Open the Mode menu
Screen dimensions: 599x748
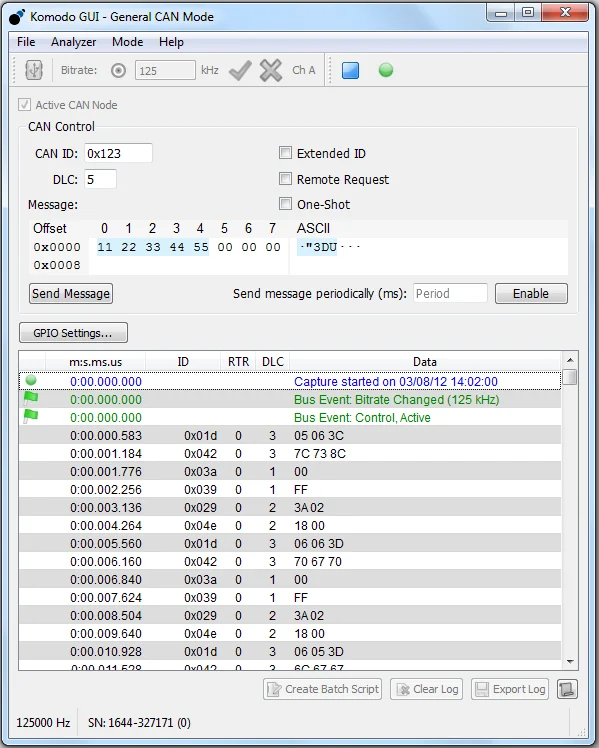click(127, 42)
